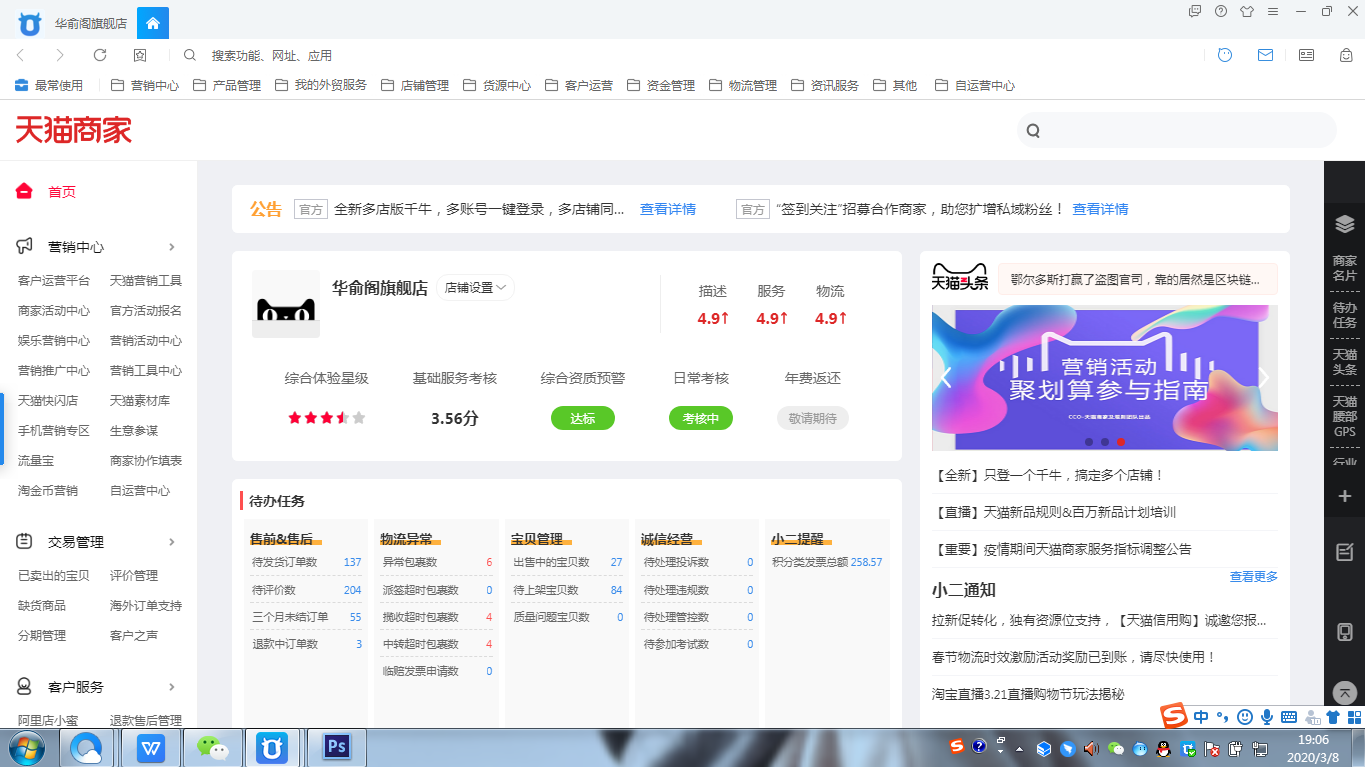Expand the 营销中心 sidebar section
Screen dimensions: 1365x767
coord(172,247)
